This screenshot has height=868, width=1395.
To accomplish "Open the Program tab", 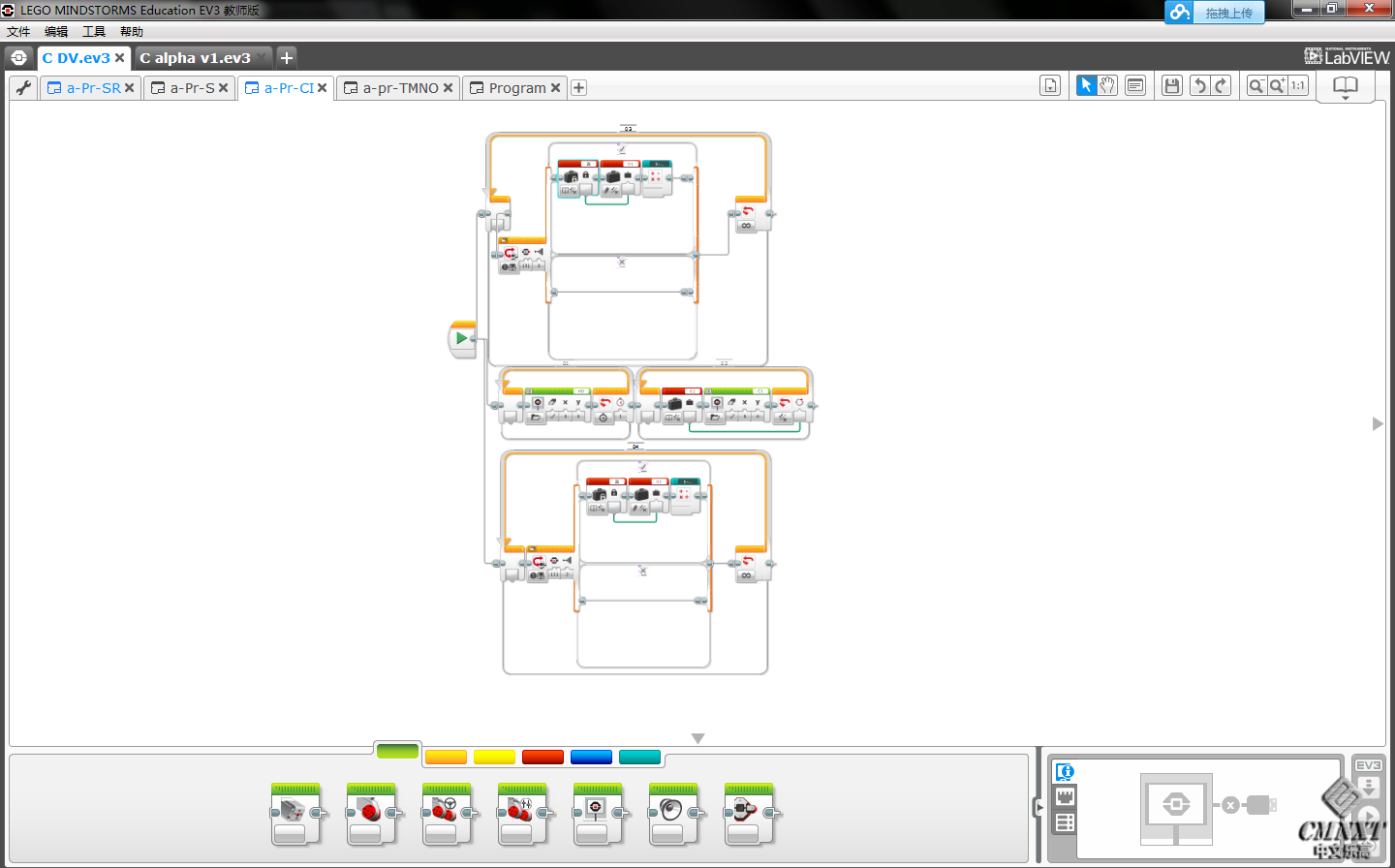I will tap(517, 88).
